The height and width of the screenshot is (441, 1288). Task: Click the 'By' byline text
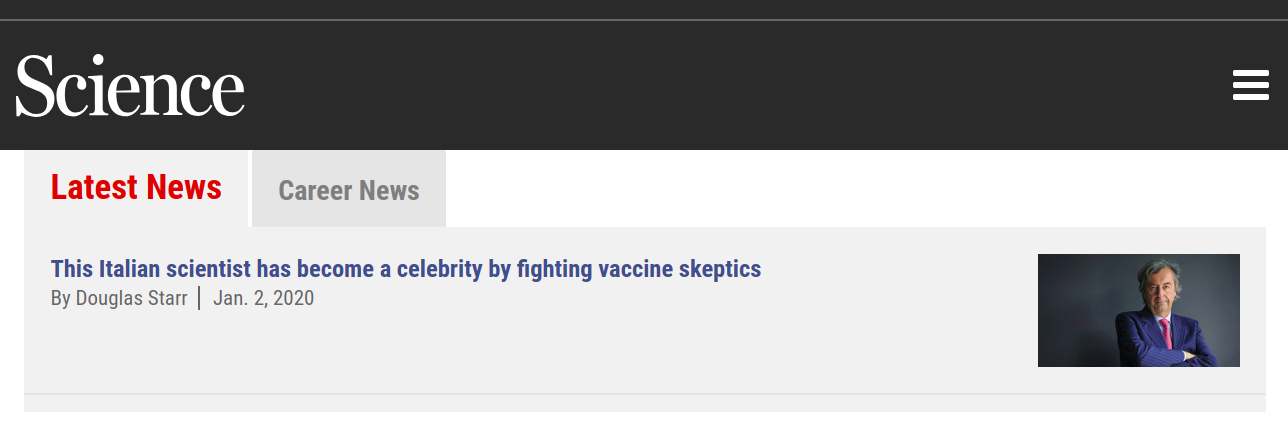click(61, 298)
